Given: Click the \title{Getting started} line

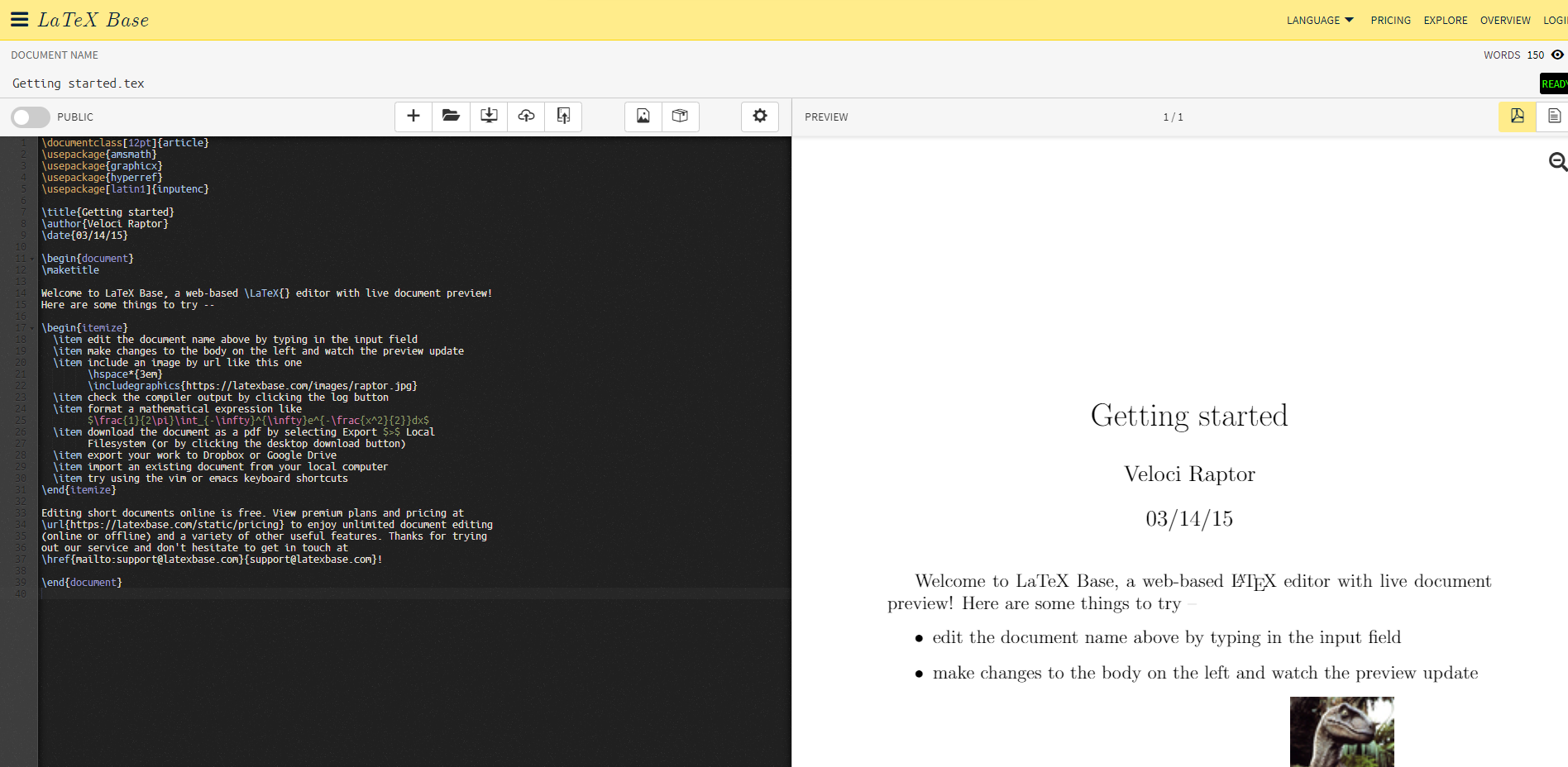Looking at the screenshot, I should (108, 212).
